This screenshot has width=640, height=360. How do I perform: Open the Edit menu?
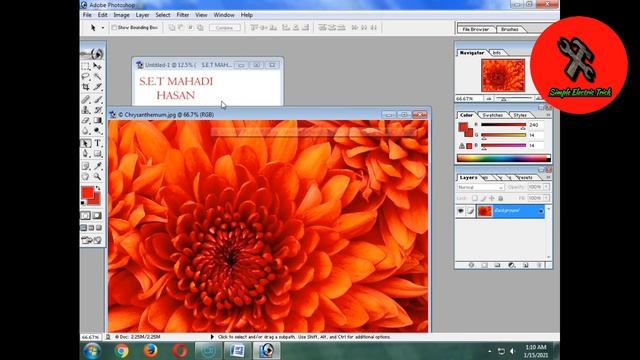tap(102, 15)
